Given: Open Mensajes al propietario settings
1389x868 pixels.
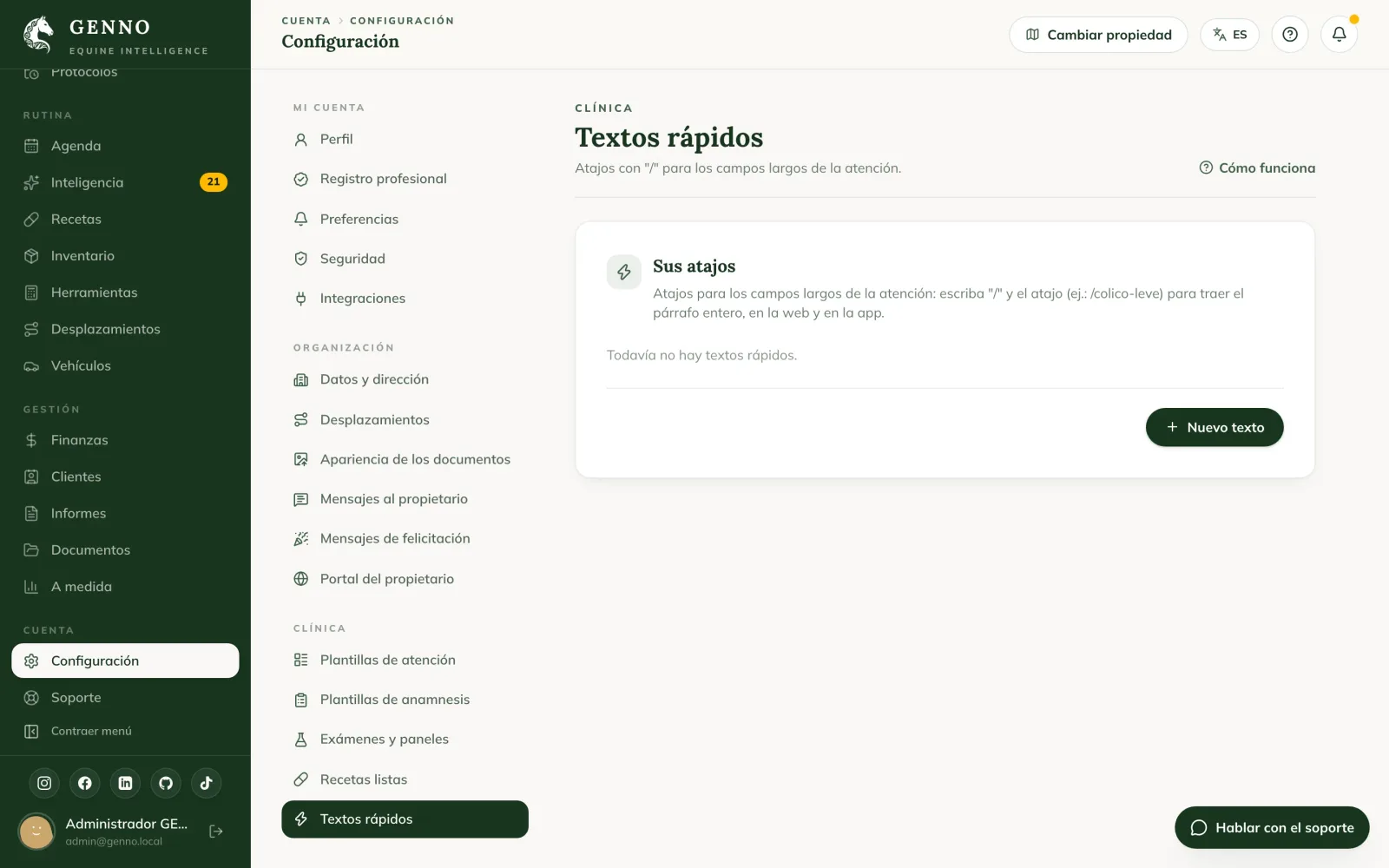Looking at the screenshot, I should 405,499.
